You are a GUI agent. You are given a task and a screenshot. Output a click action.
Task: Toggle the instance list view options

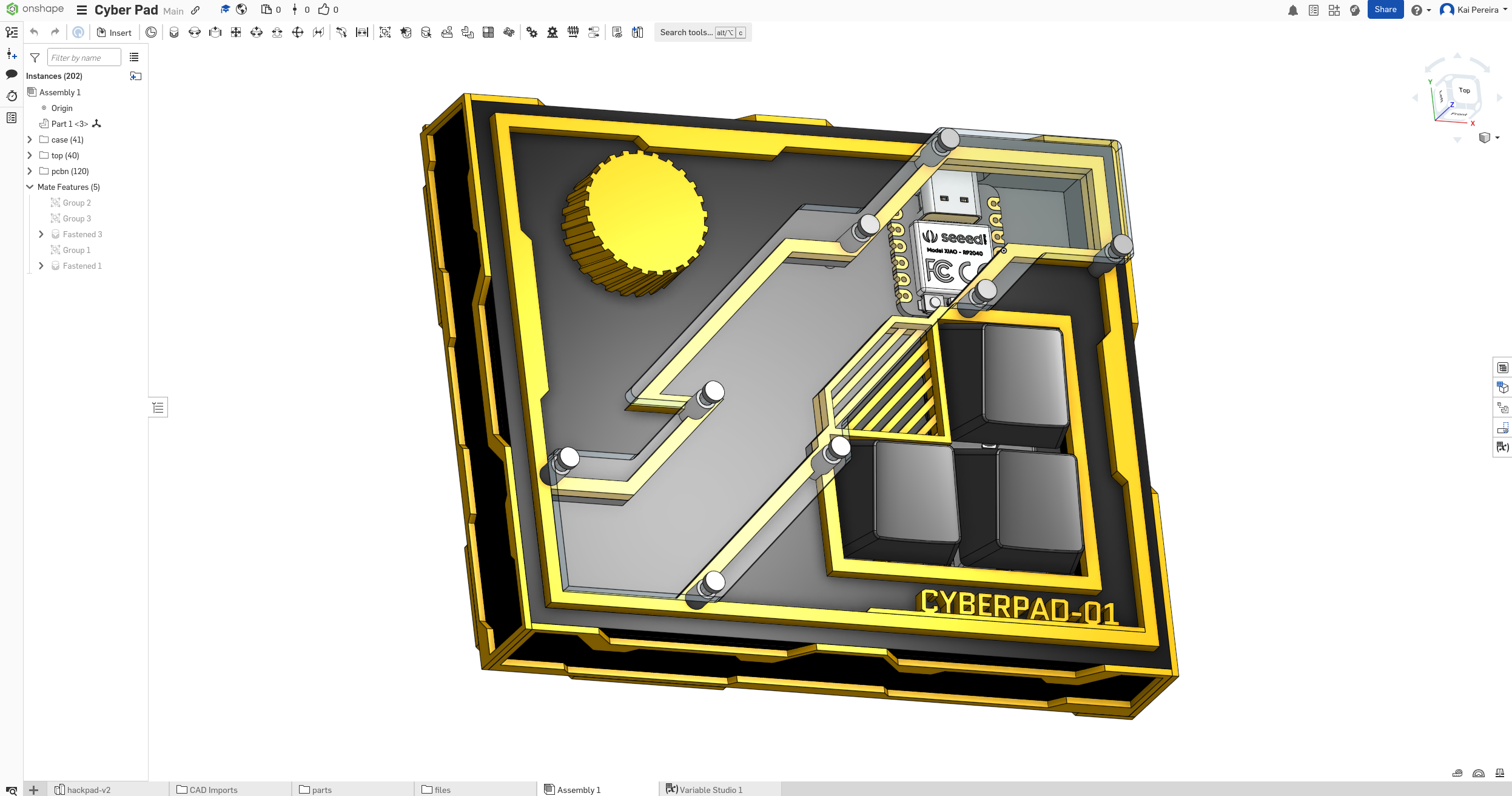point(134,56)
